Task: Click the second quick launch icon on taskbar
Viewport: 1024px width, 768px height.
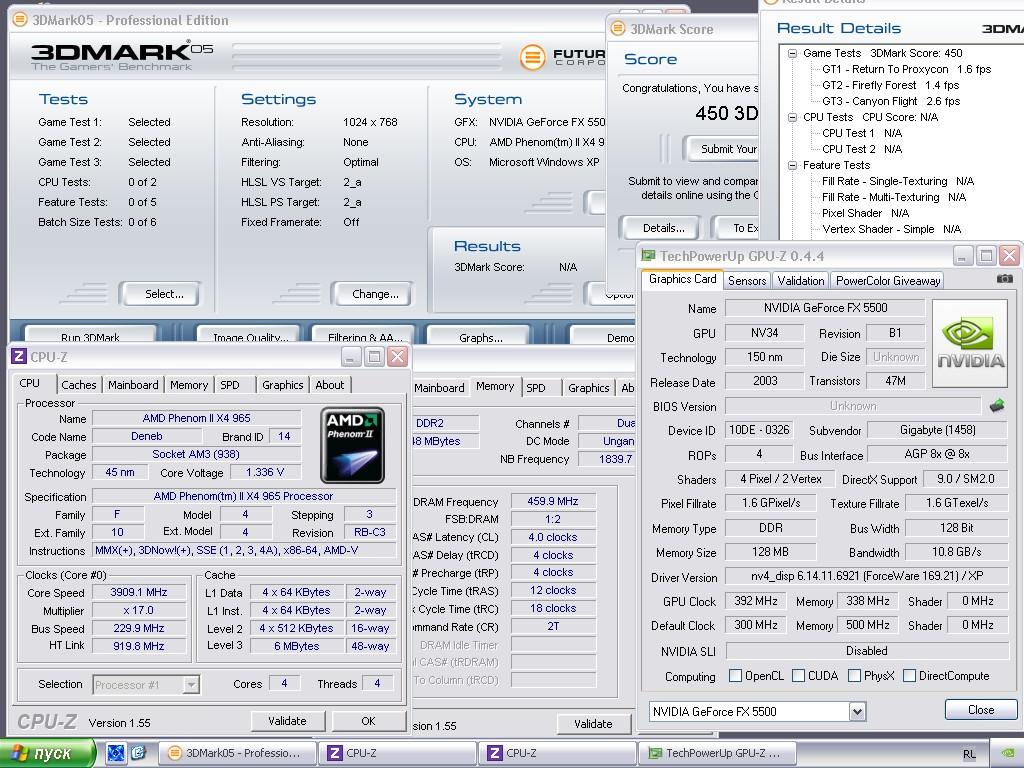Action: point(138,753)
